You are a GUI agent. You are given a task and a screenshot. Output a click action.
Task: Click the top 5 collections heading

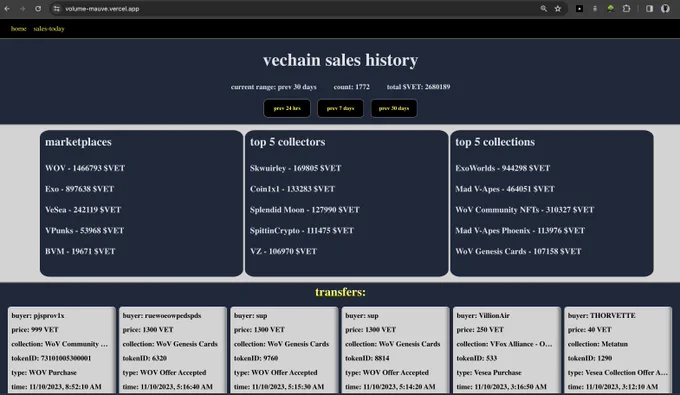pyautogui.click(x=495, y=142)
